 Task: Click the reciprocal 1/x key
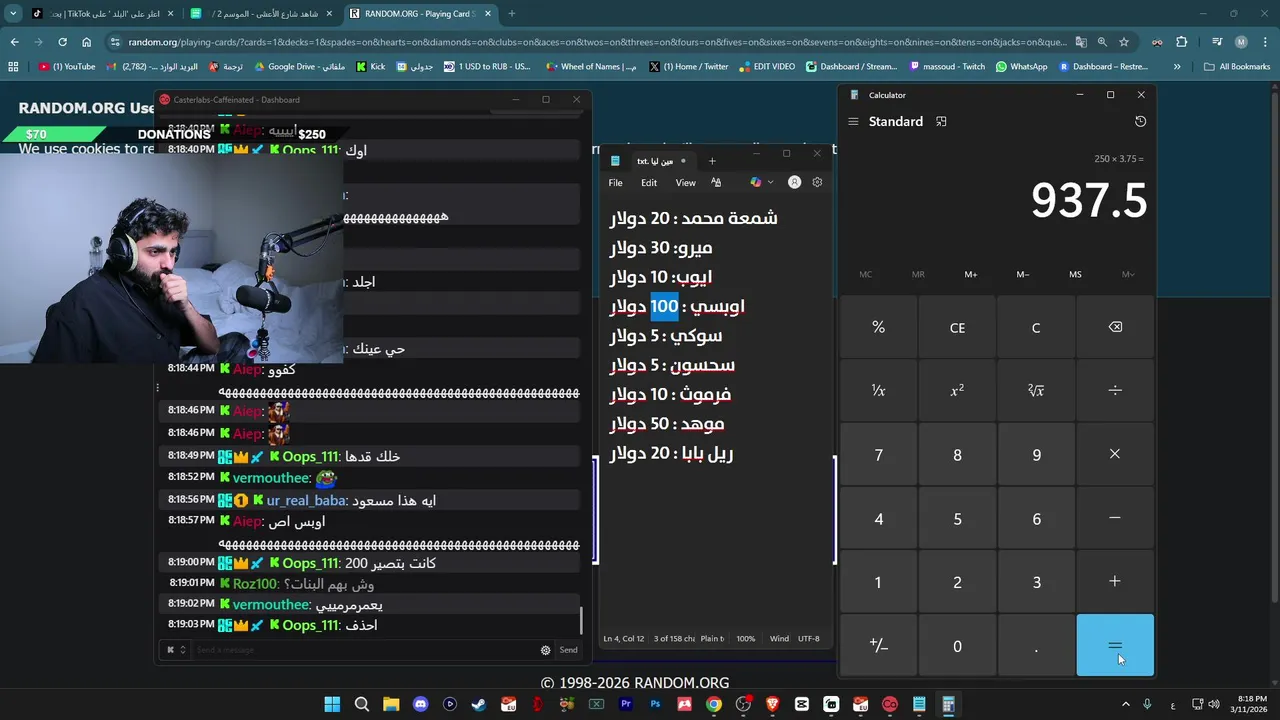coord(878,391)
